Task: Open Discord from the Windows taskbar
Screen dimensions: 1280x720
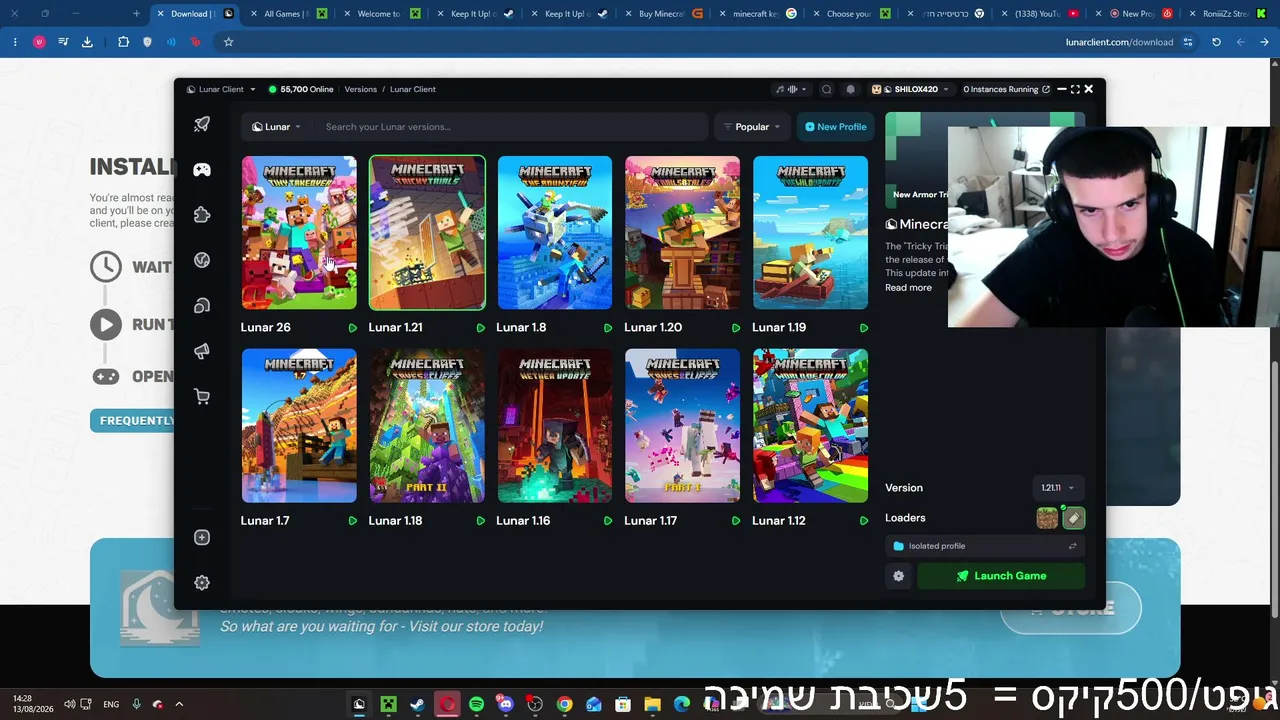Action: 505,704
